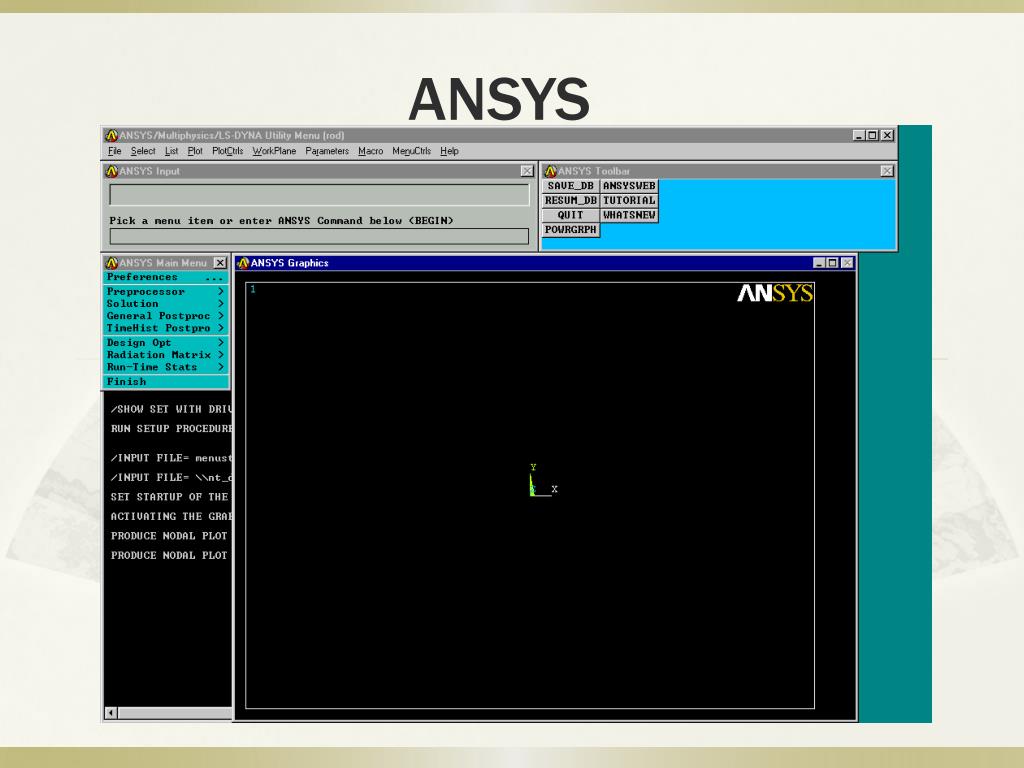Click the 'ACTIVATING THE GRAP' output line
Image resolution: width=1024 pixels, height=768 pixels.
(x=171, y=517)
